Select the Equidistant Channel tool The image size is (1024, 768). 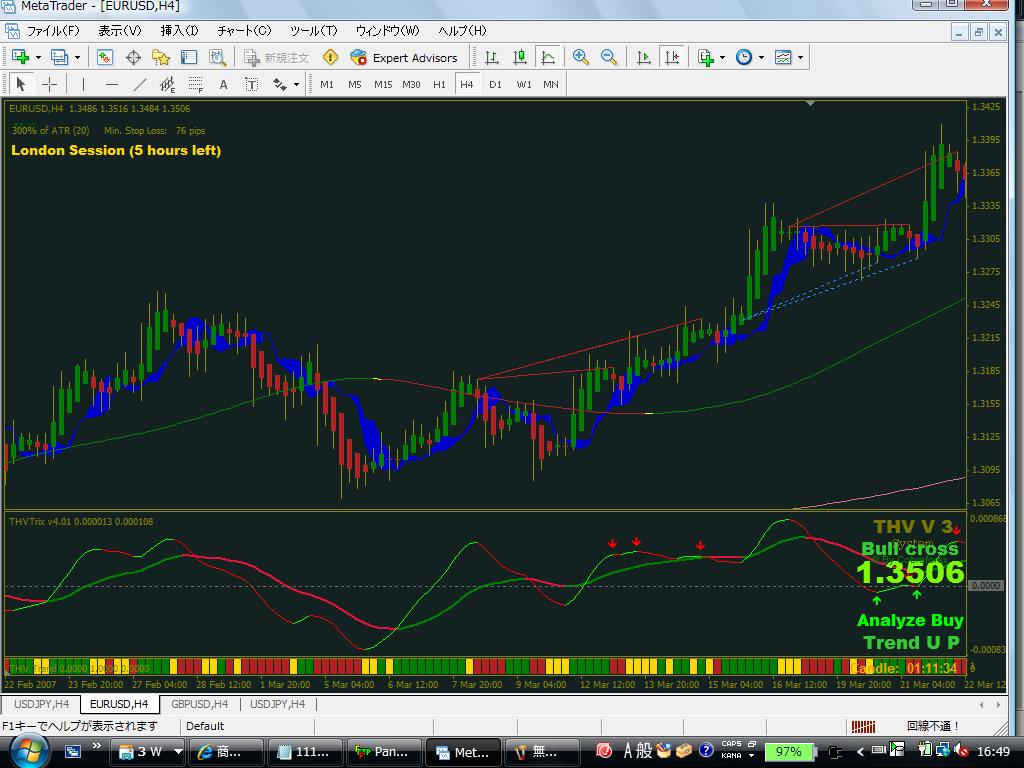(168, 84)
